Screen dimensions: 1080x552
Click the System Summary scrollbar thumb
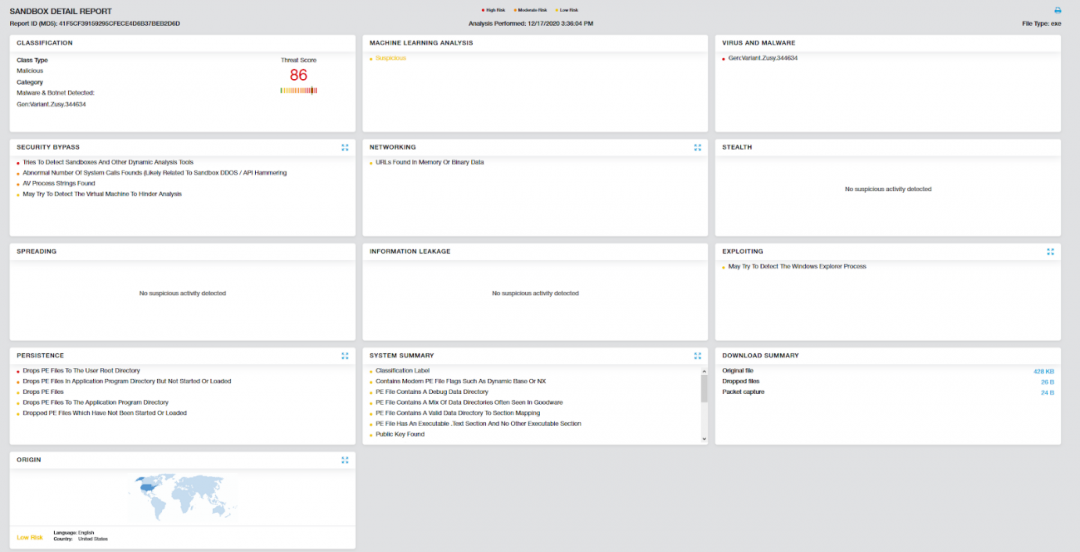click(705, 388)
